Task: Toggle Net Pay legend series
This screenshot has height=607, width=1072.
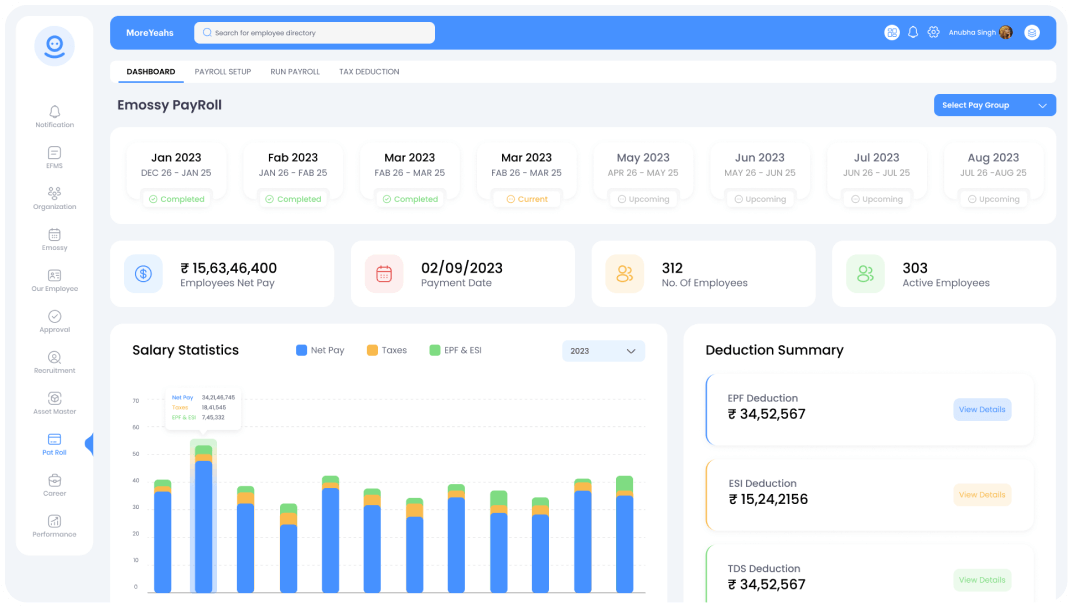Action: pyautogui.click(x=320, y=351)
